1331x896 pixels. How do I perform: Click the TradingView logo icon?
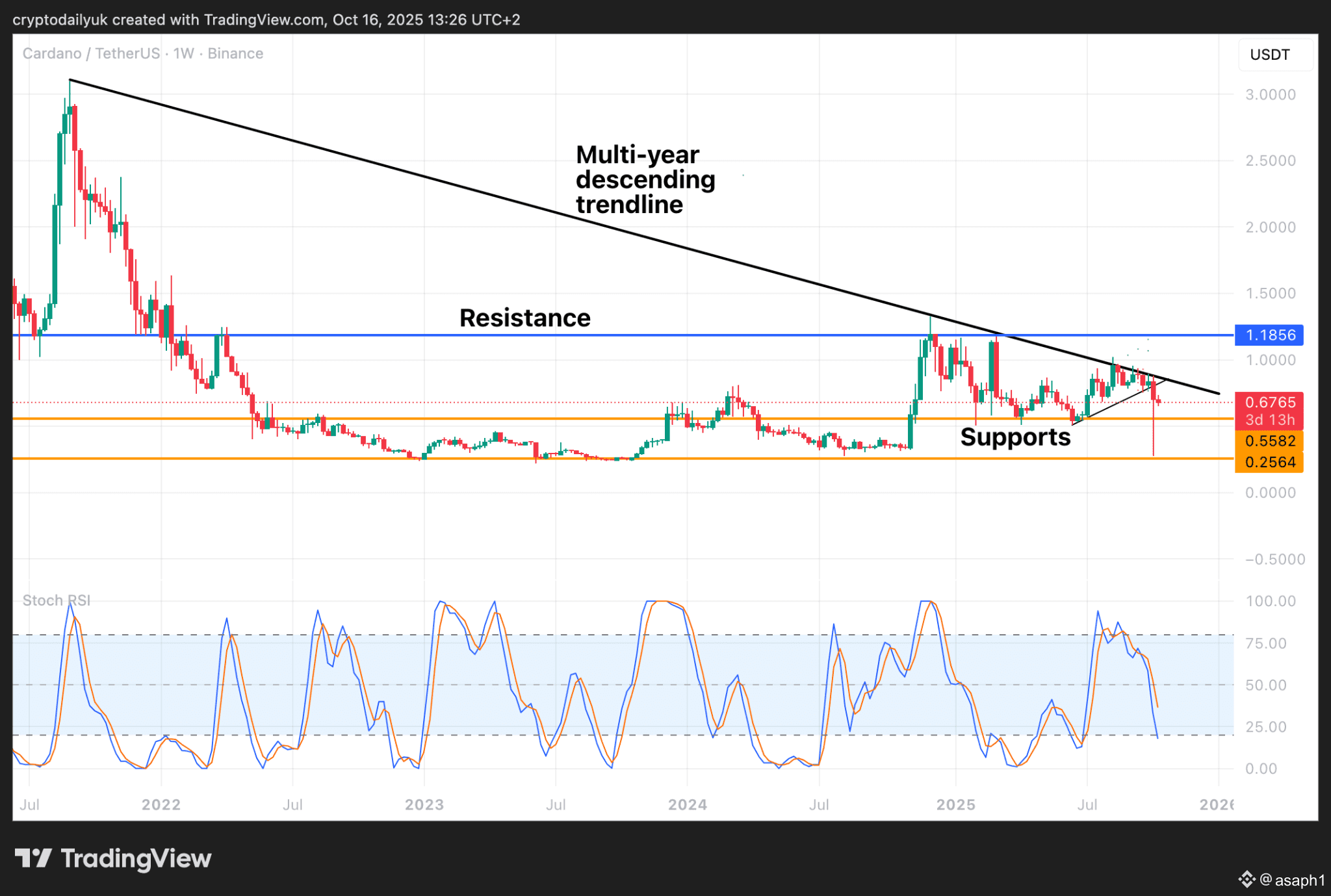(33, 858)
